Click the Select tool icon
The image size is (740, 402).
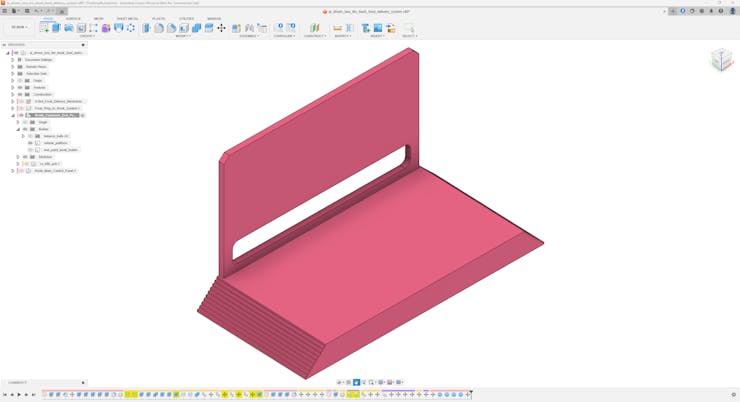tap(408, 28)
